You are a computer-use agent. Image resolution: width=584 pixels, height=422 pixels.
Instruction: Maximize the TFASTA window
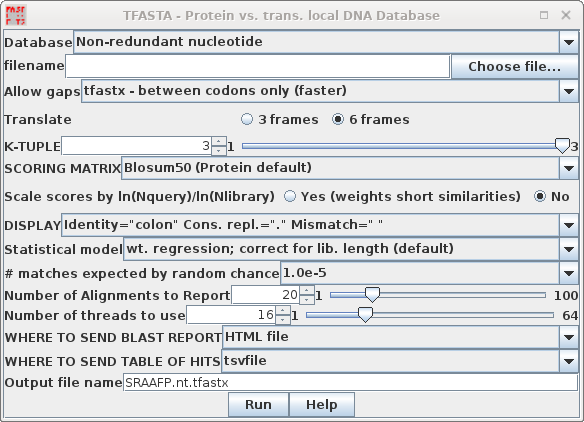point(544,15)
